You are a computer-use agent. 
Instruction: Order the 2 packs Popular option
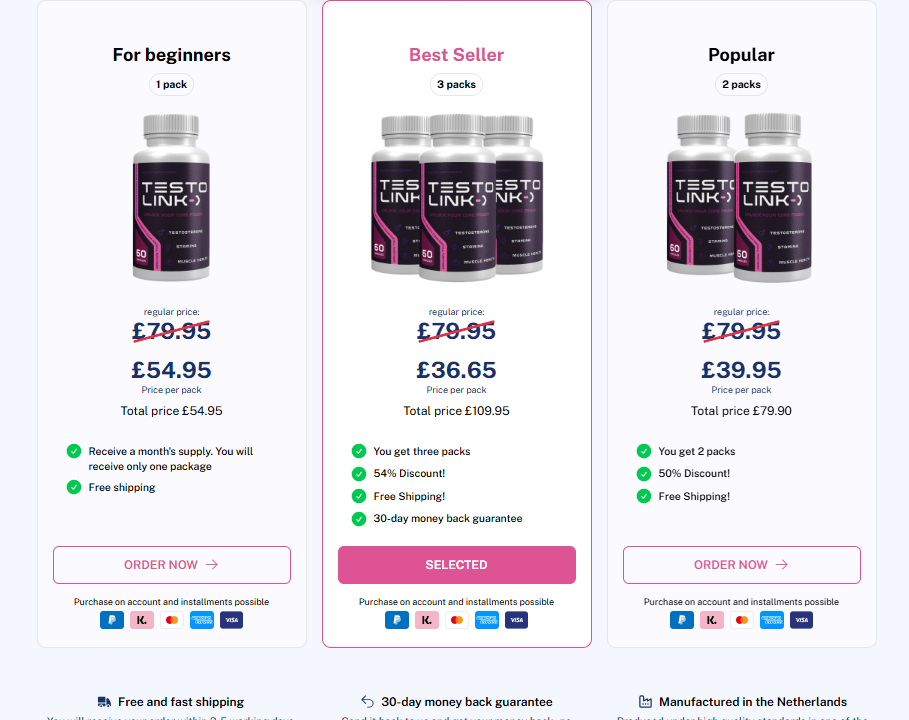741,565
